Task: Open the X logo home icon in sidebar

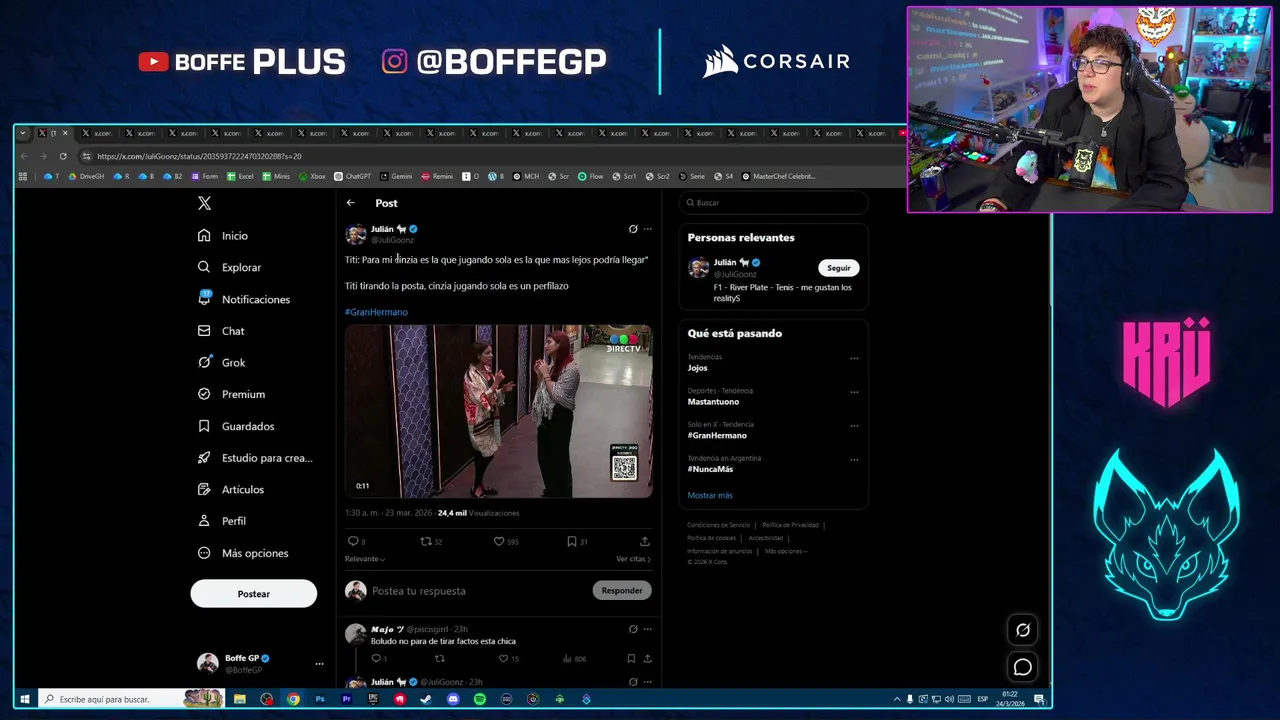Action: [x=204, y=203]
